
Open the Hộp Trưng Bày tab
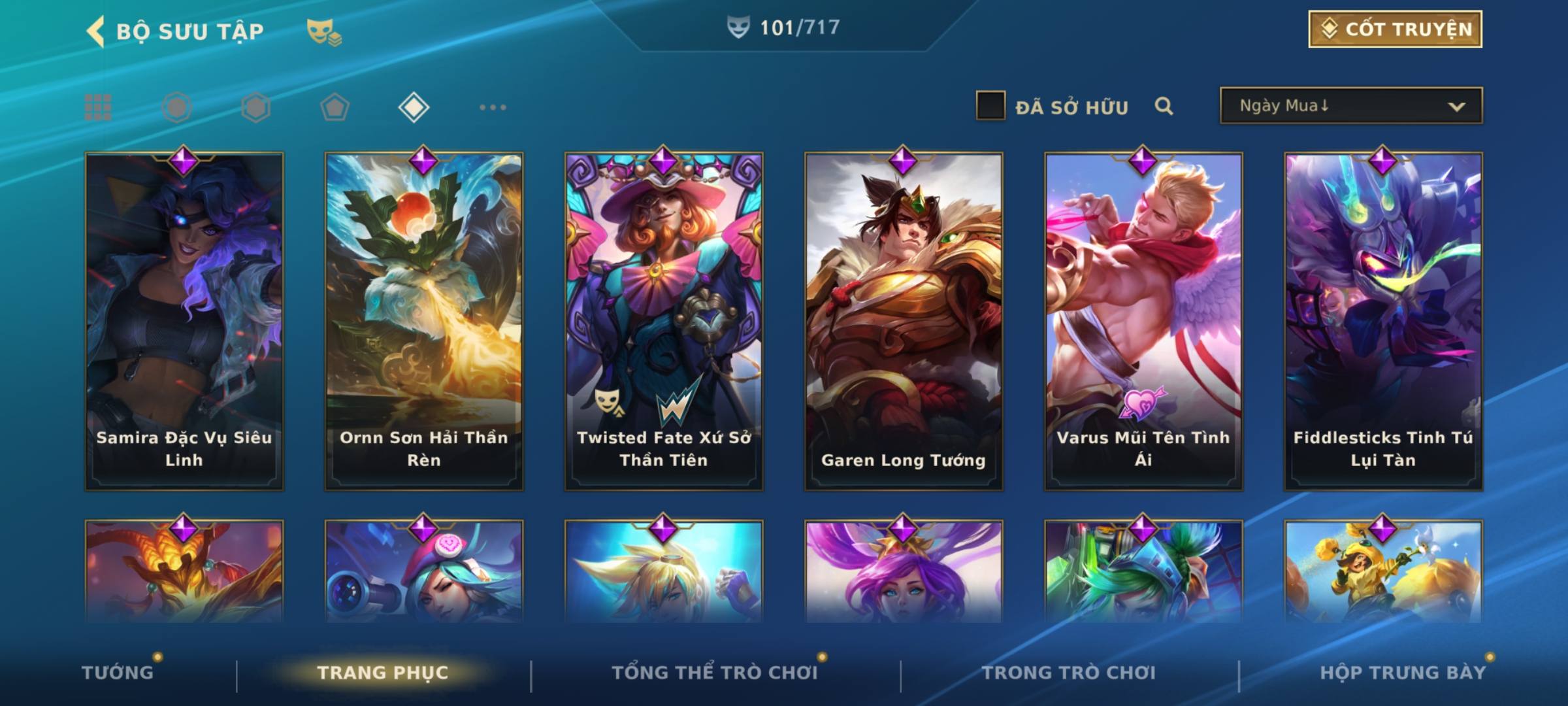tap(1403, 672)
